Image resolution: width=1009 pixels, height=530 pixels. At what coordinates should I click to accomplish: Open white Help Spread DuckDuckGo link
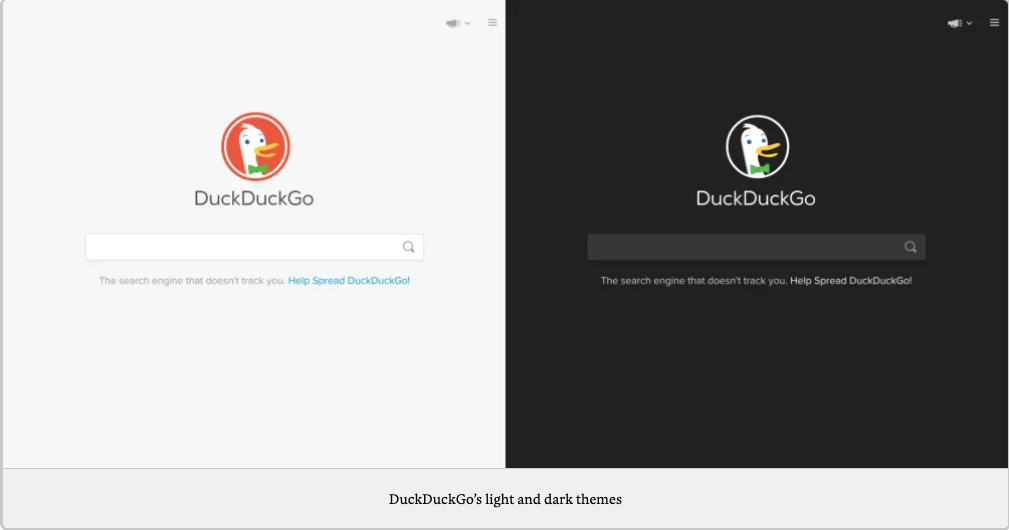point(851,280)
